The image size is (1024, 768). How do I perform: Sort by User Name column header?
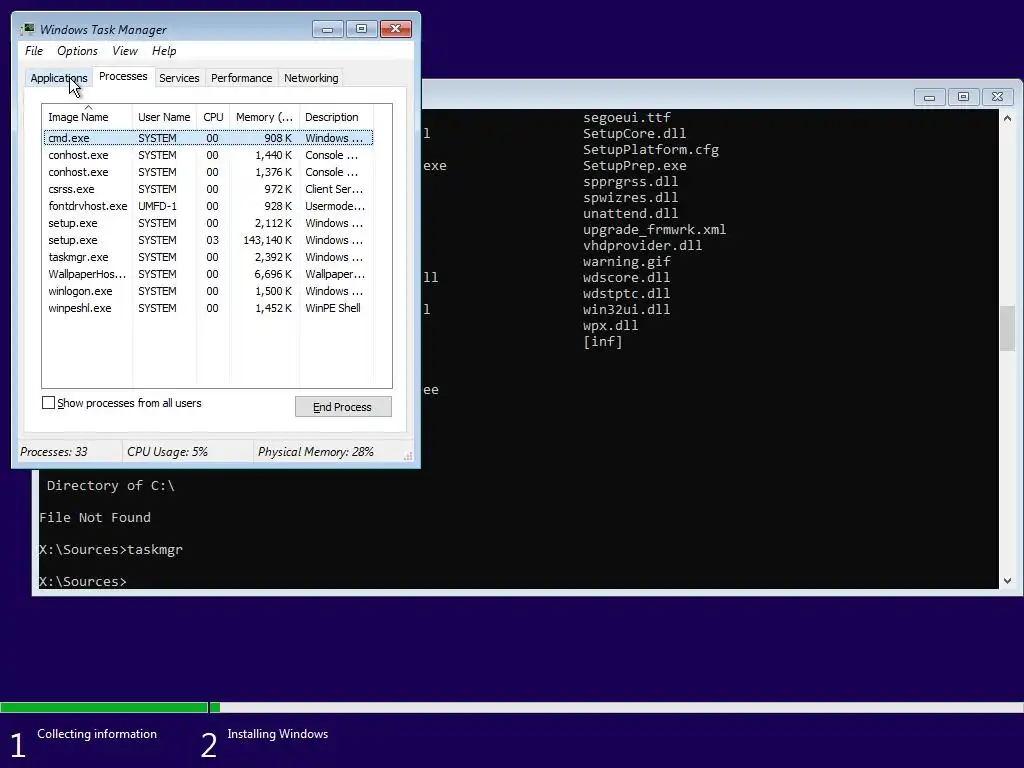pyautogui.click(x=164, y=117)
